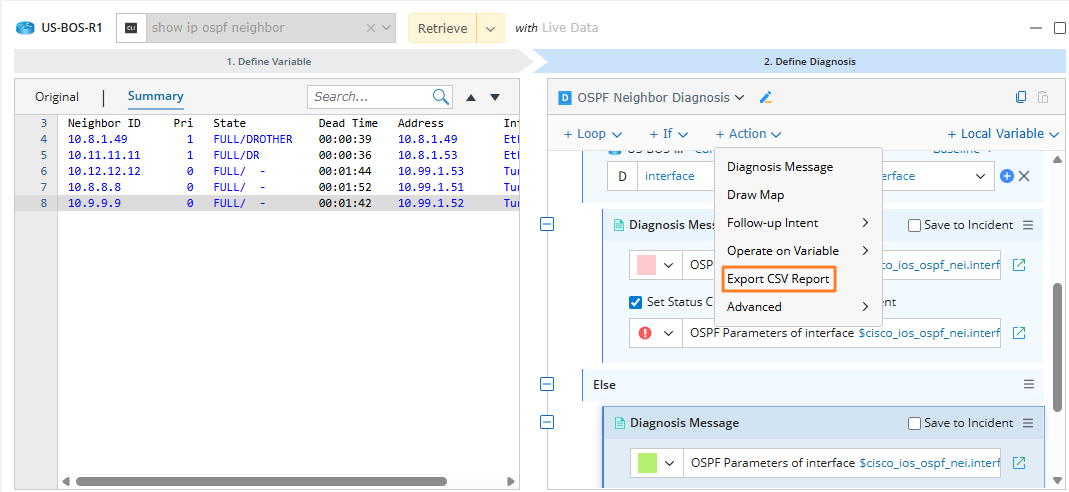The image size is (1069, 492).
Task: Open the Retrieve options dropdown arrow
Action: click(x=490, y=28)
